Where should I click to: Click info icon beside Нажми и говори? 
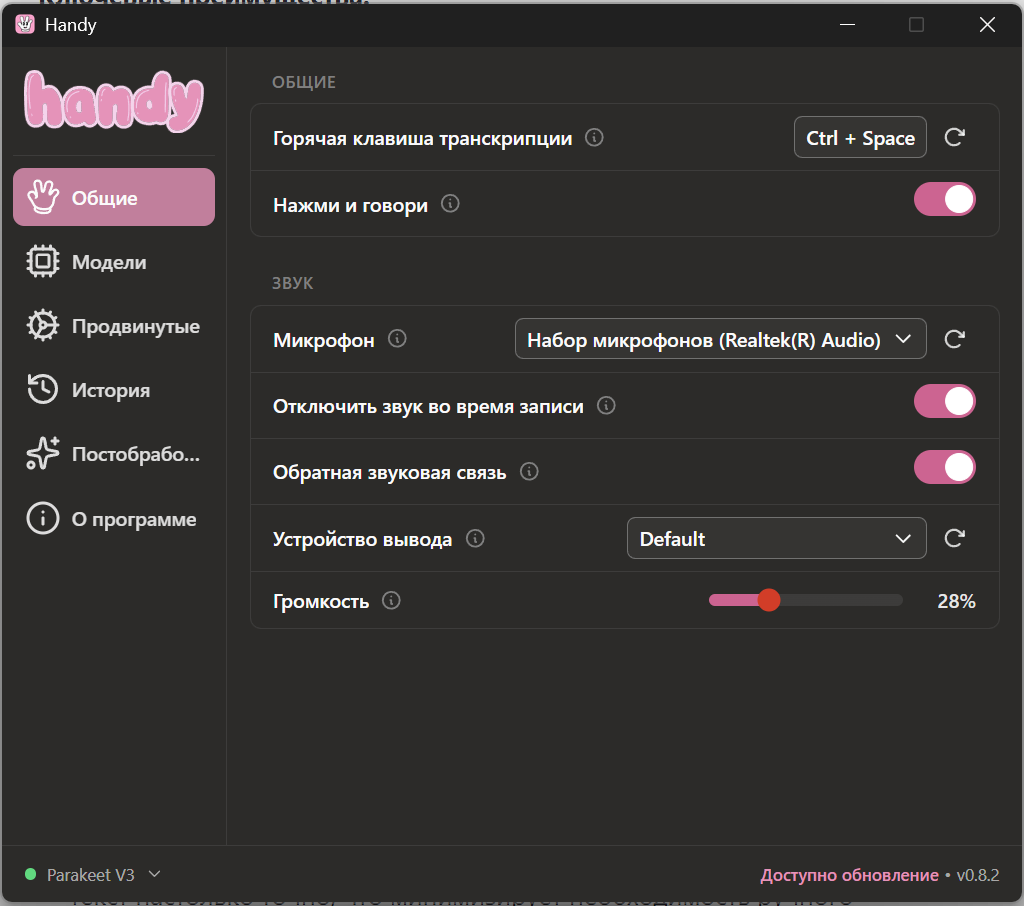point(450,204)
